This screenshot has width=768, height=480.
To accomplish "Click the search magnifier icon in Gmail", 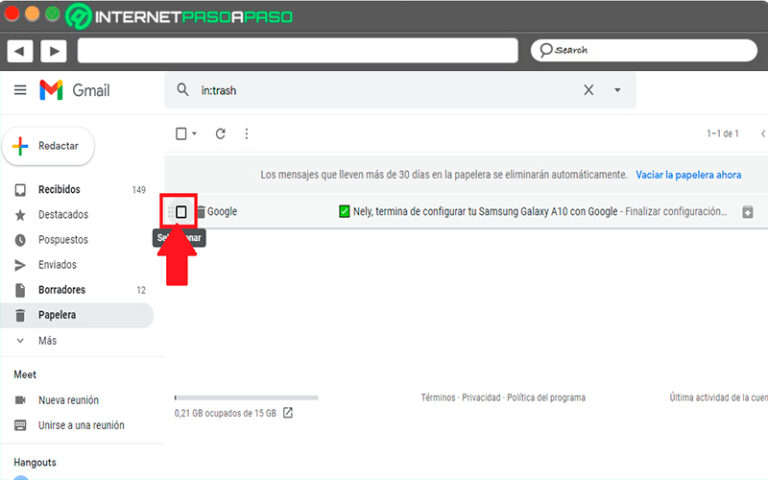I will [x=183, y=90].
